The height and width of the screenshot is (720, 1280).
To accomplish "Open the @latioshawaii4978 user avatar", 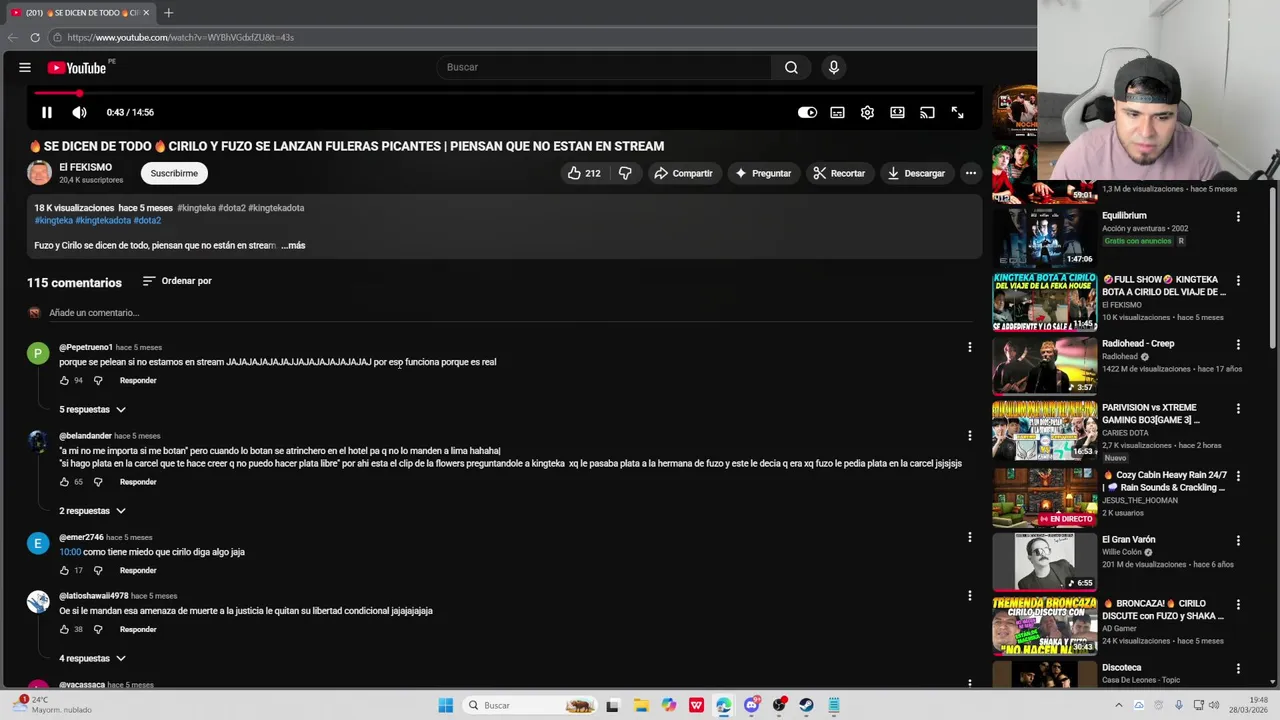I will point(38,601).
